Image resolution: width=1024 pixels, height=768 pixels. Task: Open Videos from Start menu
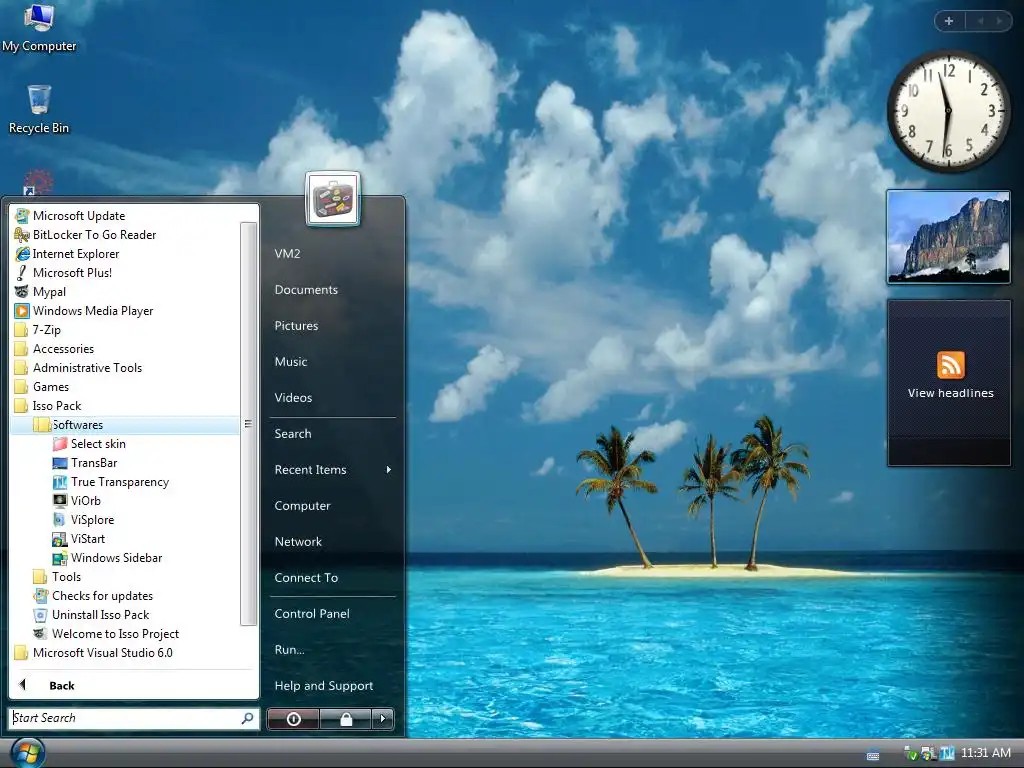pos(293,397)
